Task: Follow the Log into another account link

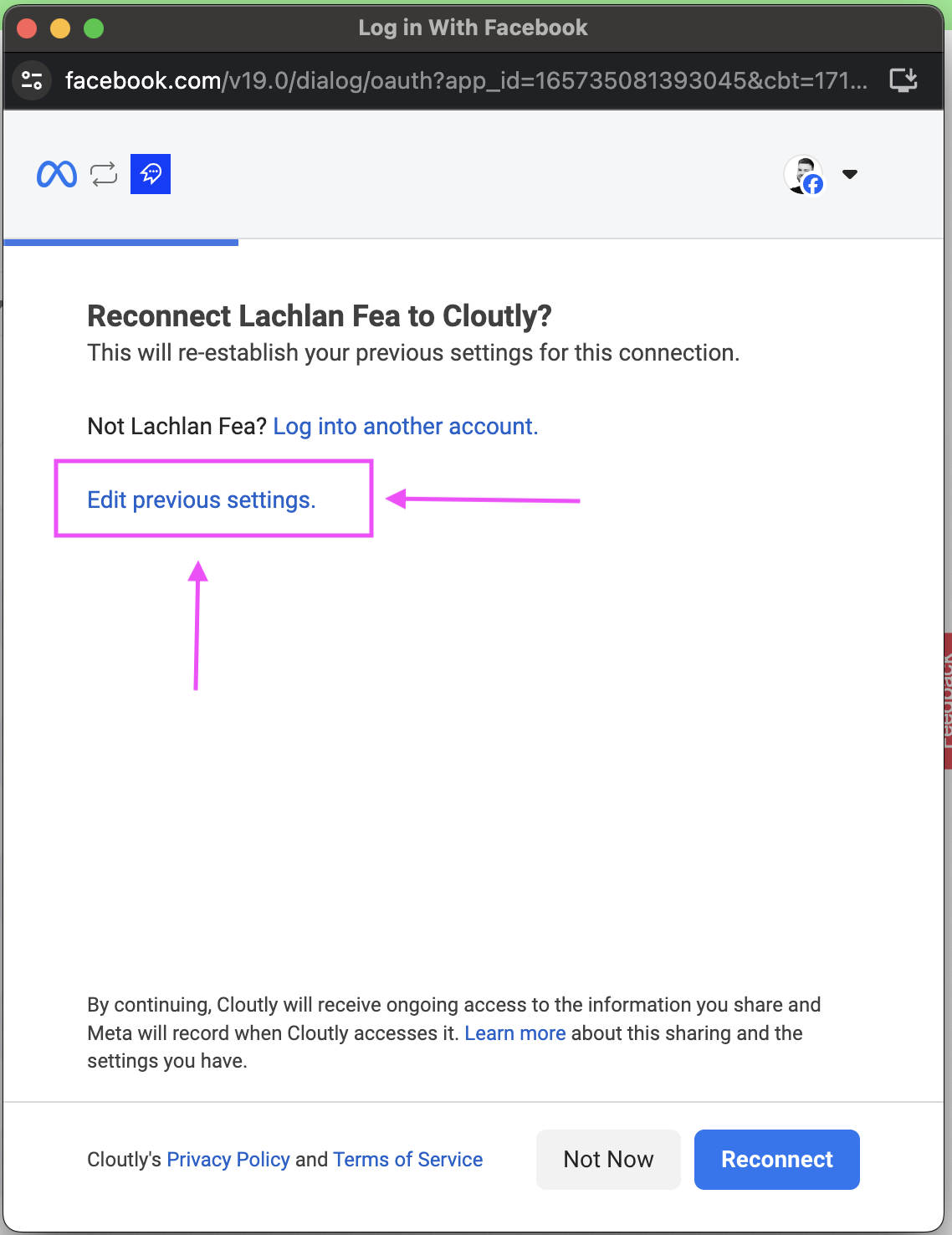Action: tap(405, 427)
